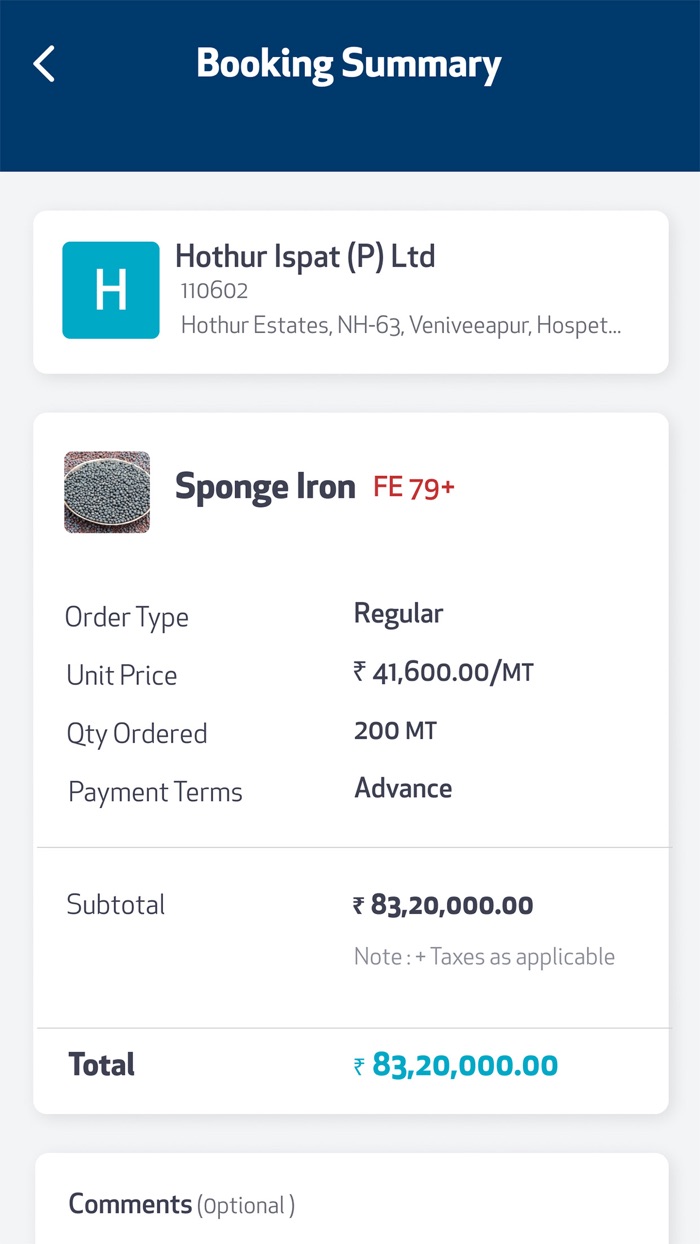Open the Hothur Ispat (P) Ltd supplier card

pyautogui.click(x=349, y=290)
